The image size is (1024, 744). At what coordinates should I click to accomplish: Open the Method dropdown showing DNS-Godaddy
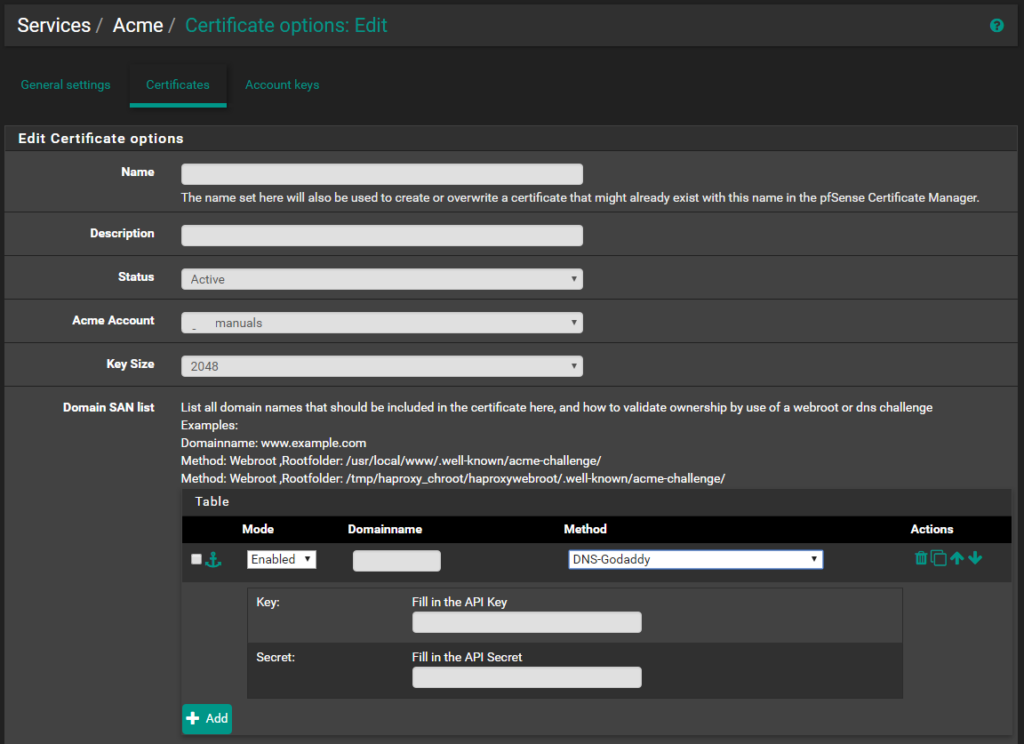[695, 559]
